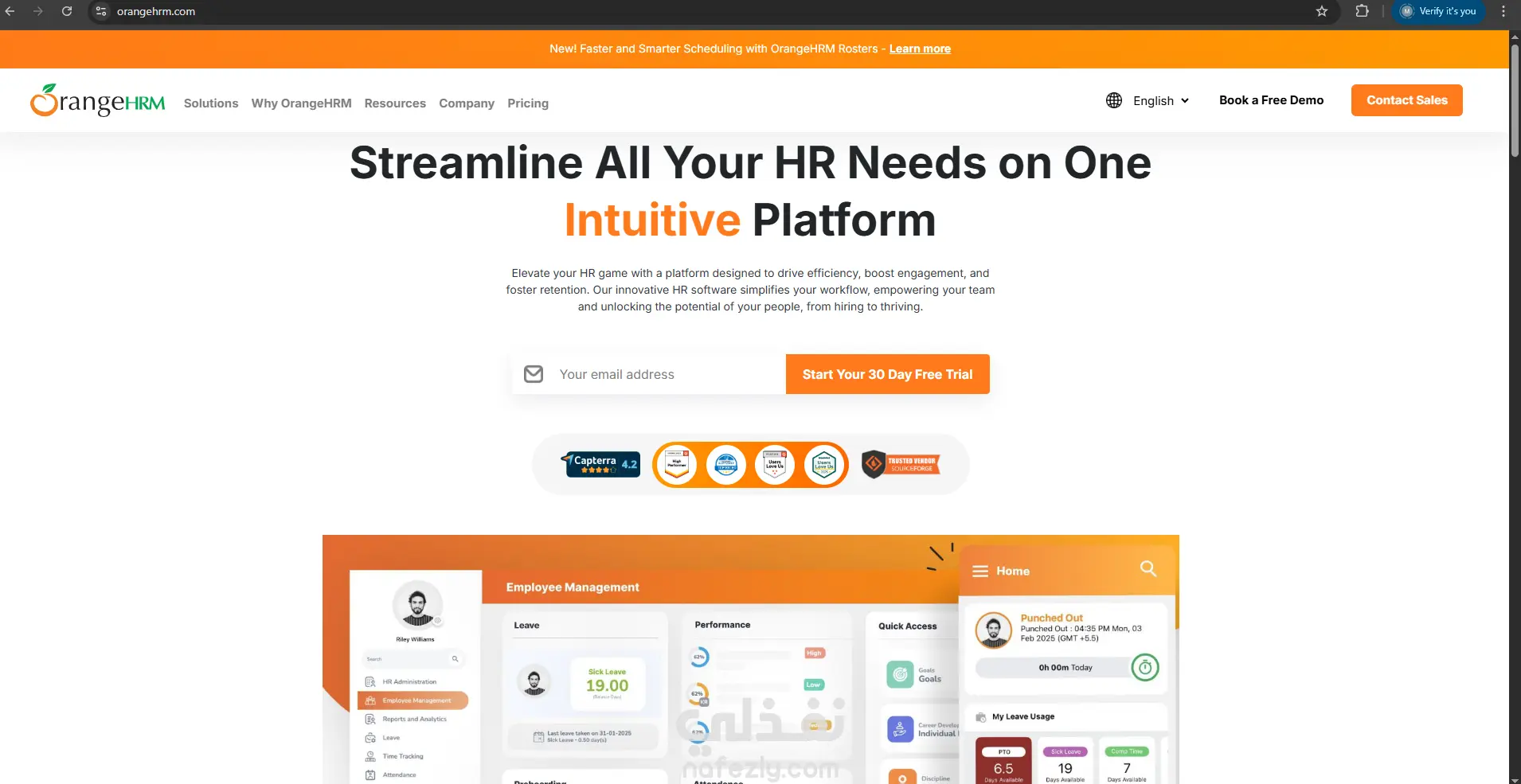Click the page's vertical scrollbar thumb
The height and width of the screenshot is (784, 1521).
click(x=1515, y=101)
